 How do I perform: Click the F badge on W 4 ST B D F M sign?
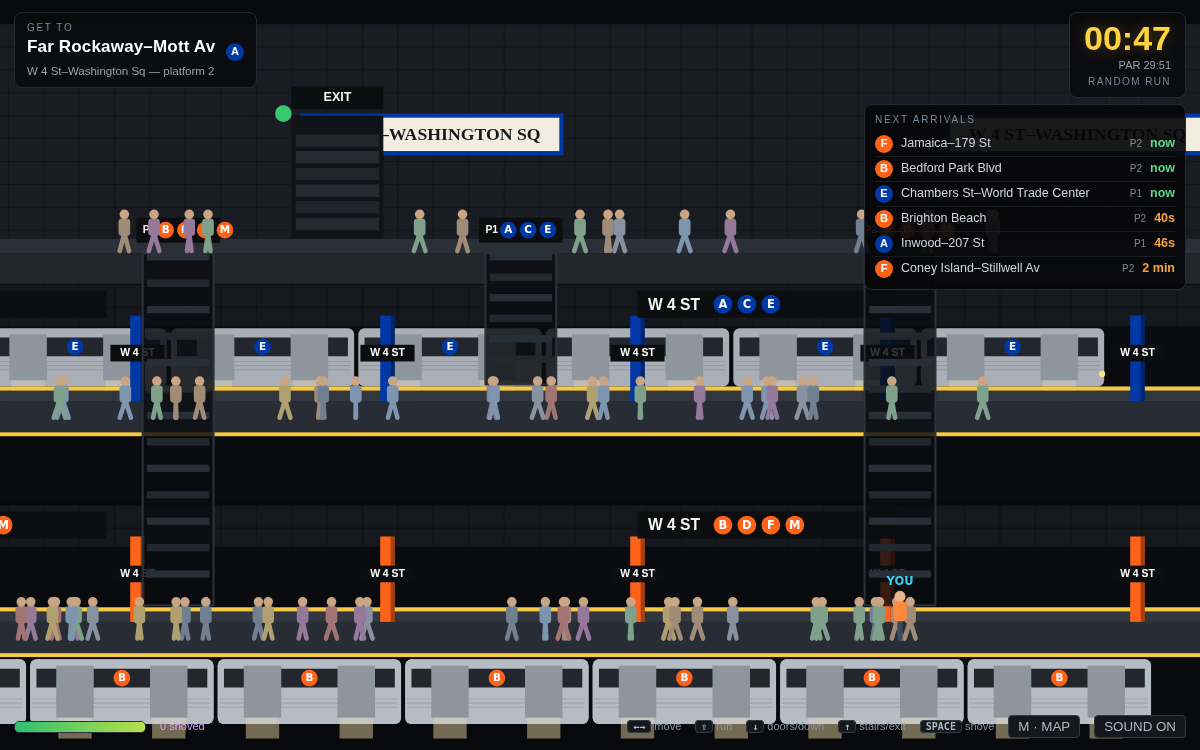coord(771,525)
